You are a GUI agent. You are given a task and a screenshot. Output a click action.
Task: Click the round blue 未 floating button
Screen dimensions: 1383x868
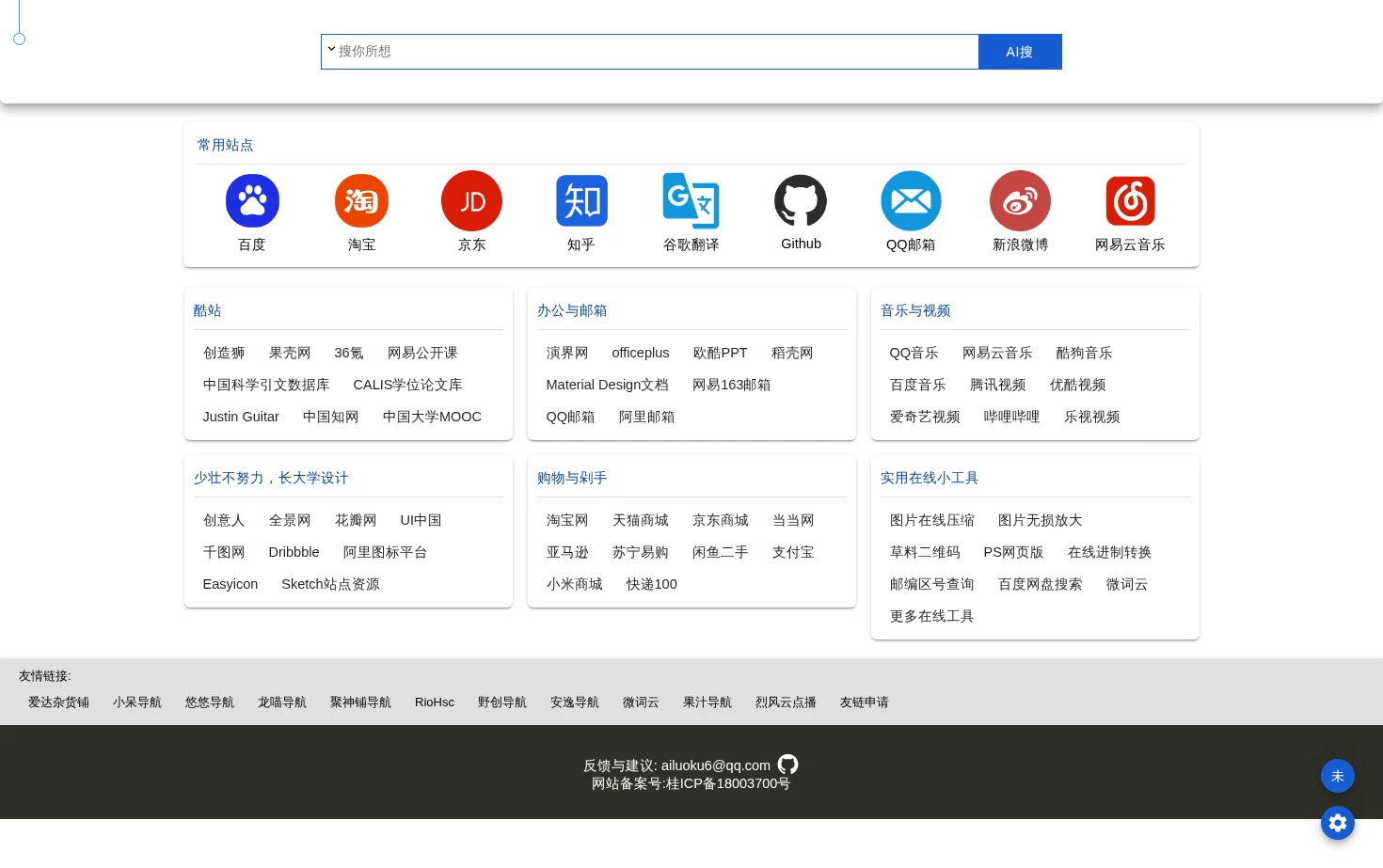[x=1337, y=776]
